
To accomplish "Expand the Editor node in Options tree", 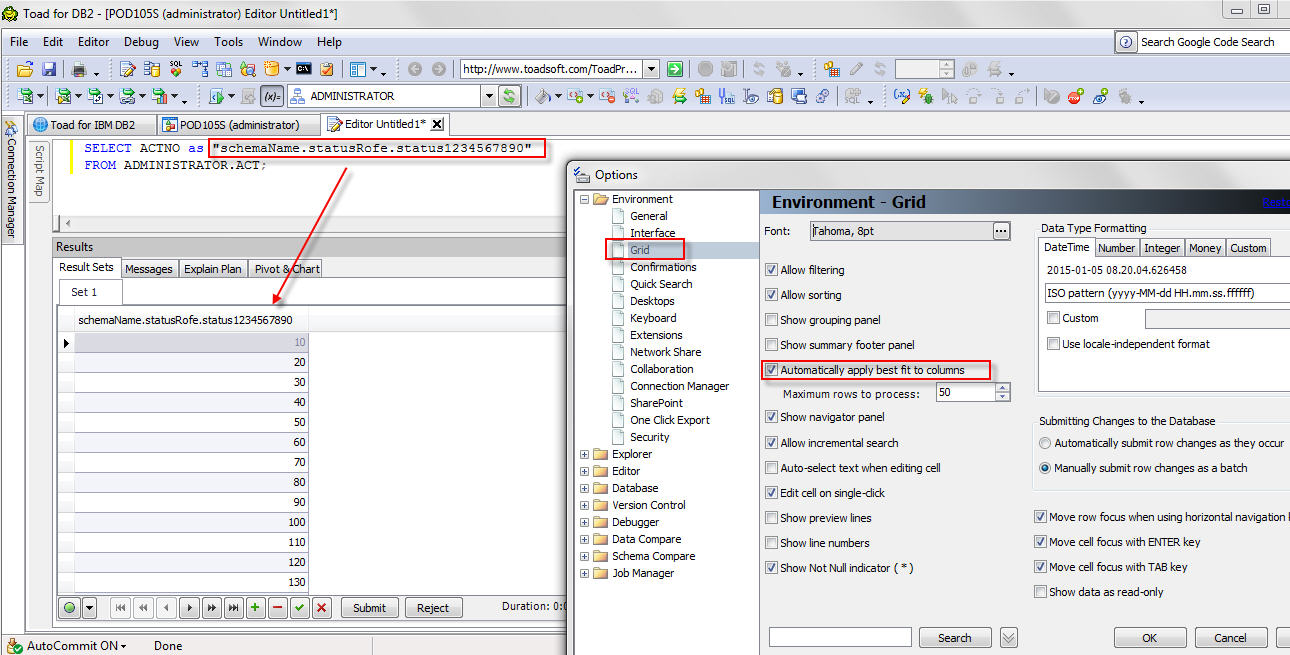I will pos(584,471).
